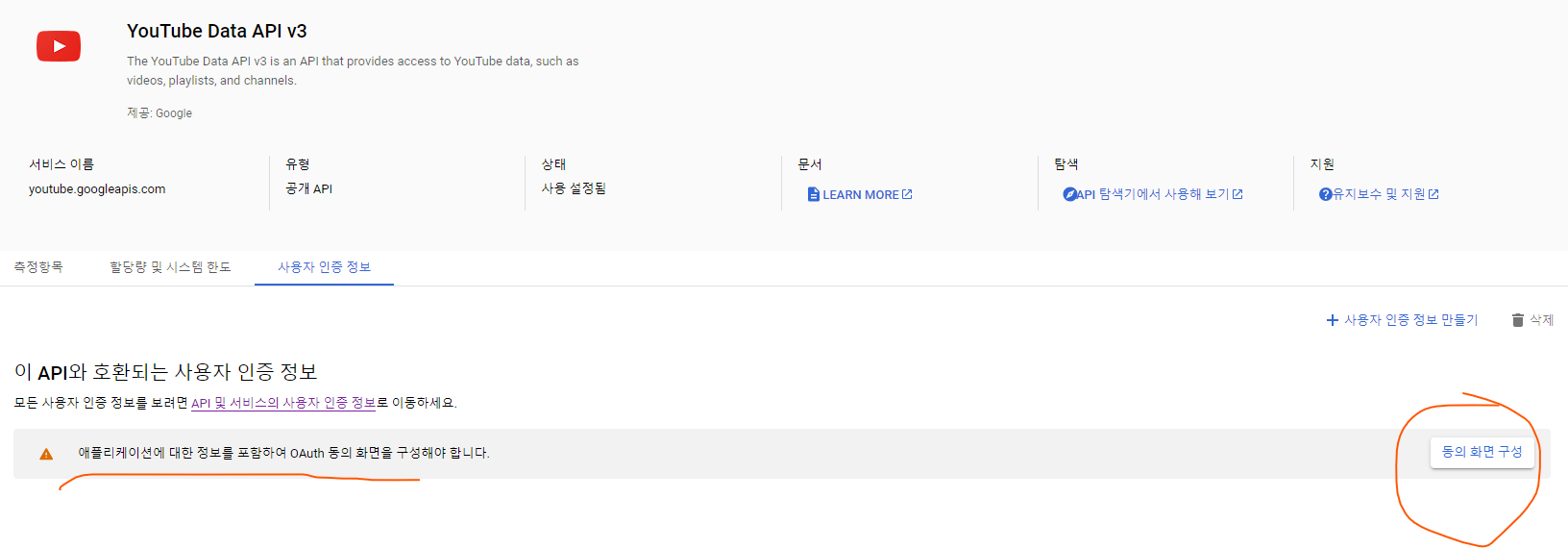Image resolution: width=1568 pixels, height=548 pixels.
Task: Click the 상태 column label
Action: (554, 164)
